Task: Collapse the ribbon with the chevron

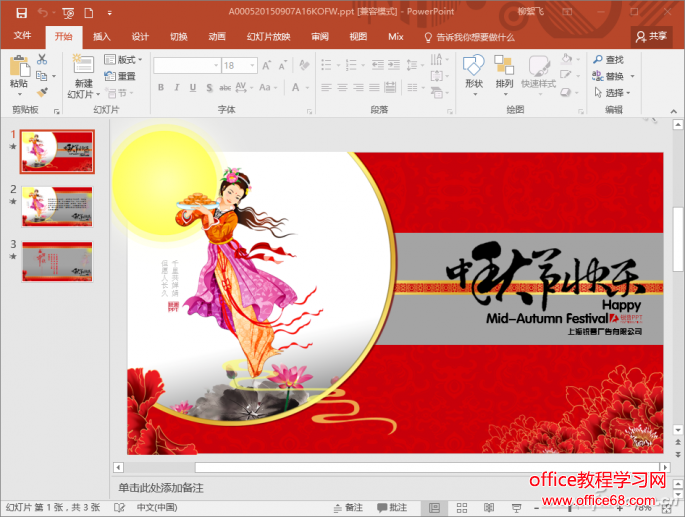Action: pyautogui.click(x=674, y=111)
